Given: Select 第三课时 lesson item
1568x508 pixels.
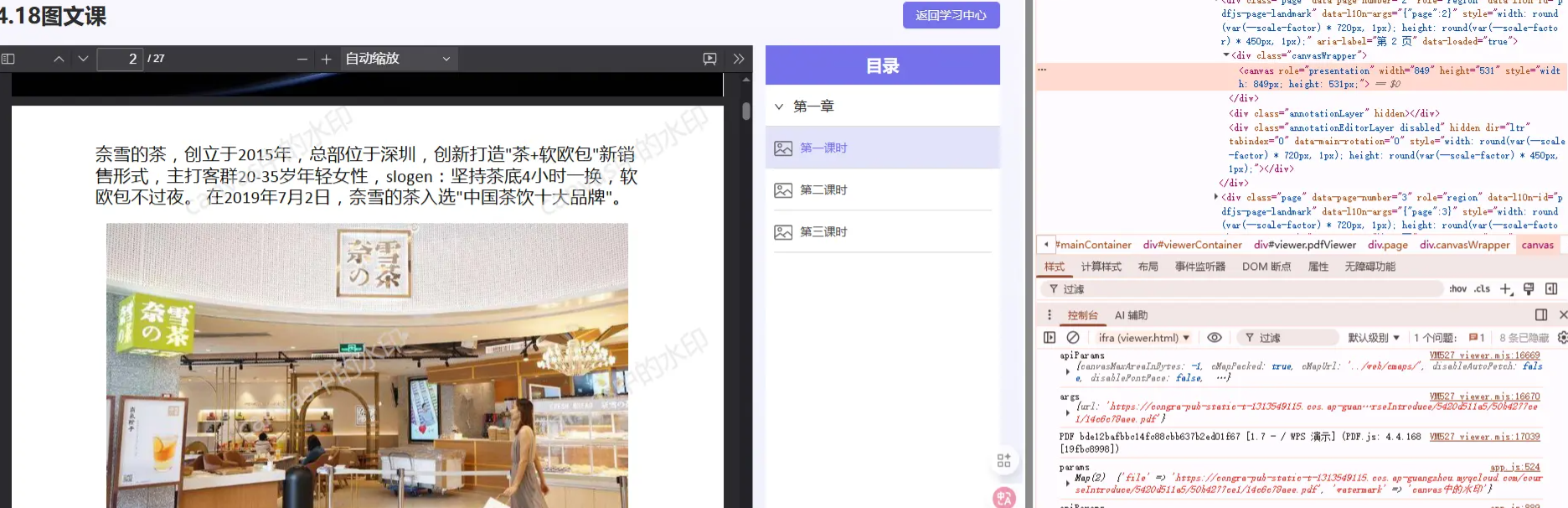Looking at the screenshot, I should pos(883,232).
